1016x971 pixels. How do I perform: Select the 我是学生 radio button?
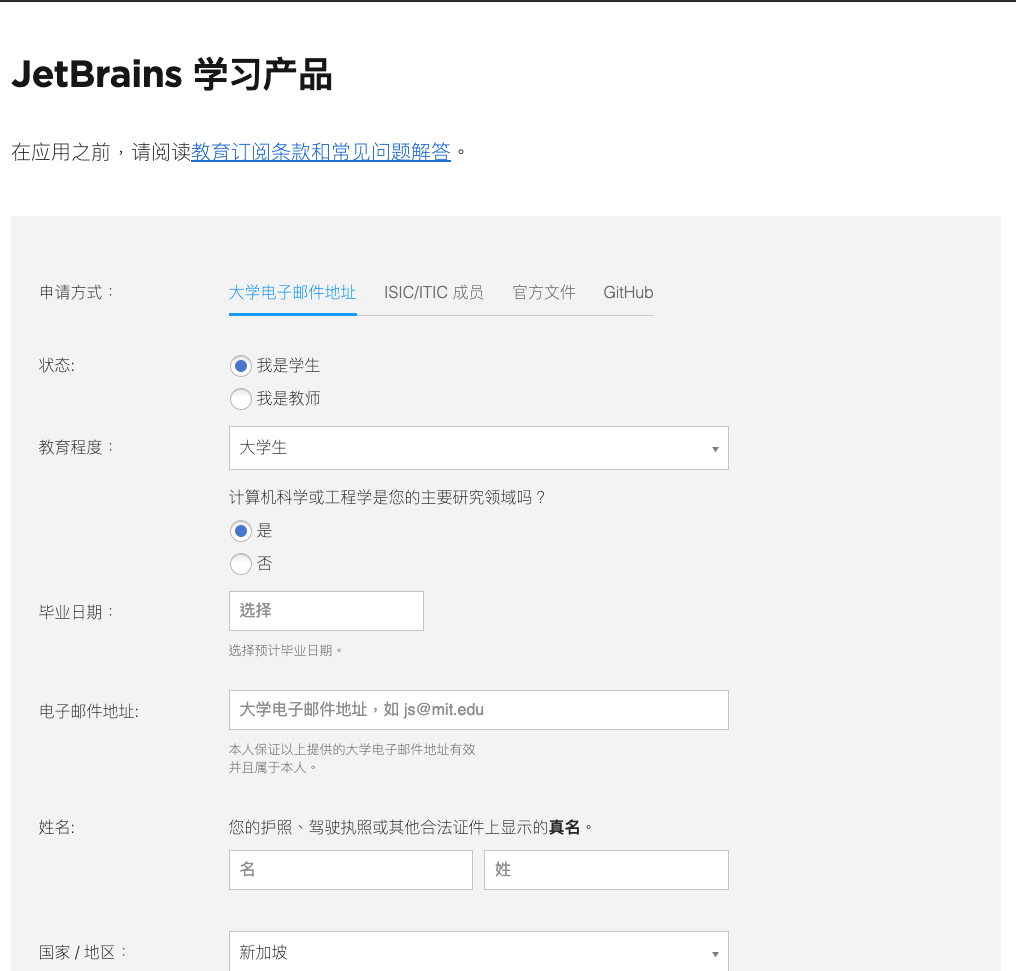click(240, 366)
